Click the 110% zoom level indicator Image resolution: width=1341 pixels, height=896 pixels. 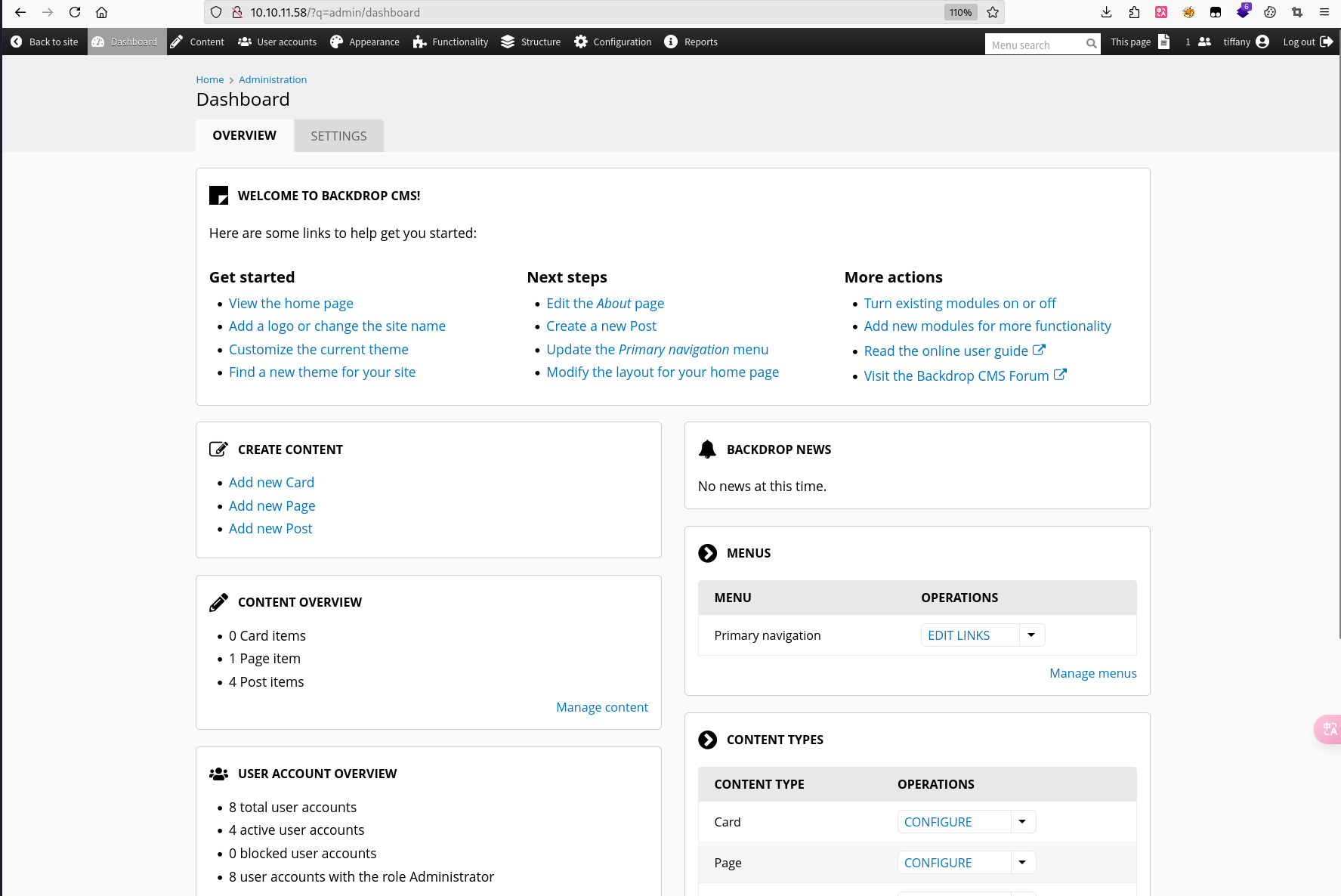960,12
